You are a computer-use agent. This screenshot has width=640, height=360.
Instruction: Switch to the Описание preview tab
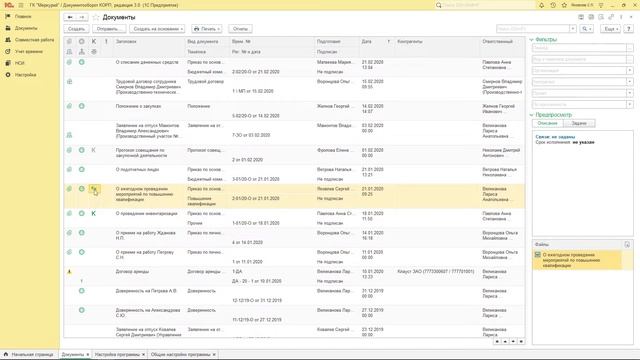click(547, 123)
